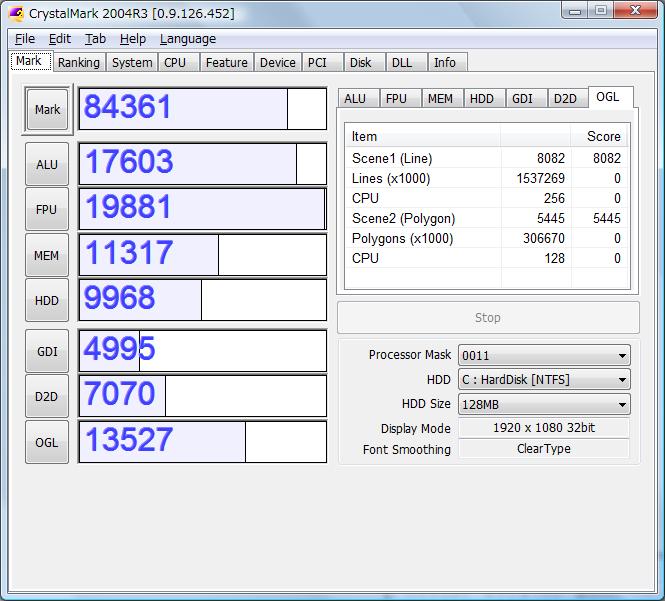This screenshot has height=601, width=665.
Task: Select the Scene1 (Line) row
Action: point(487,158)
